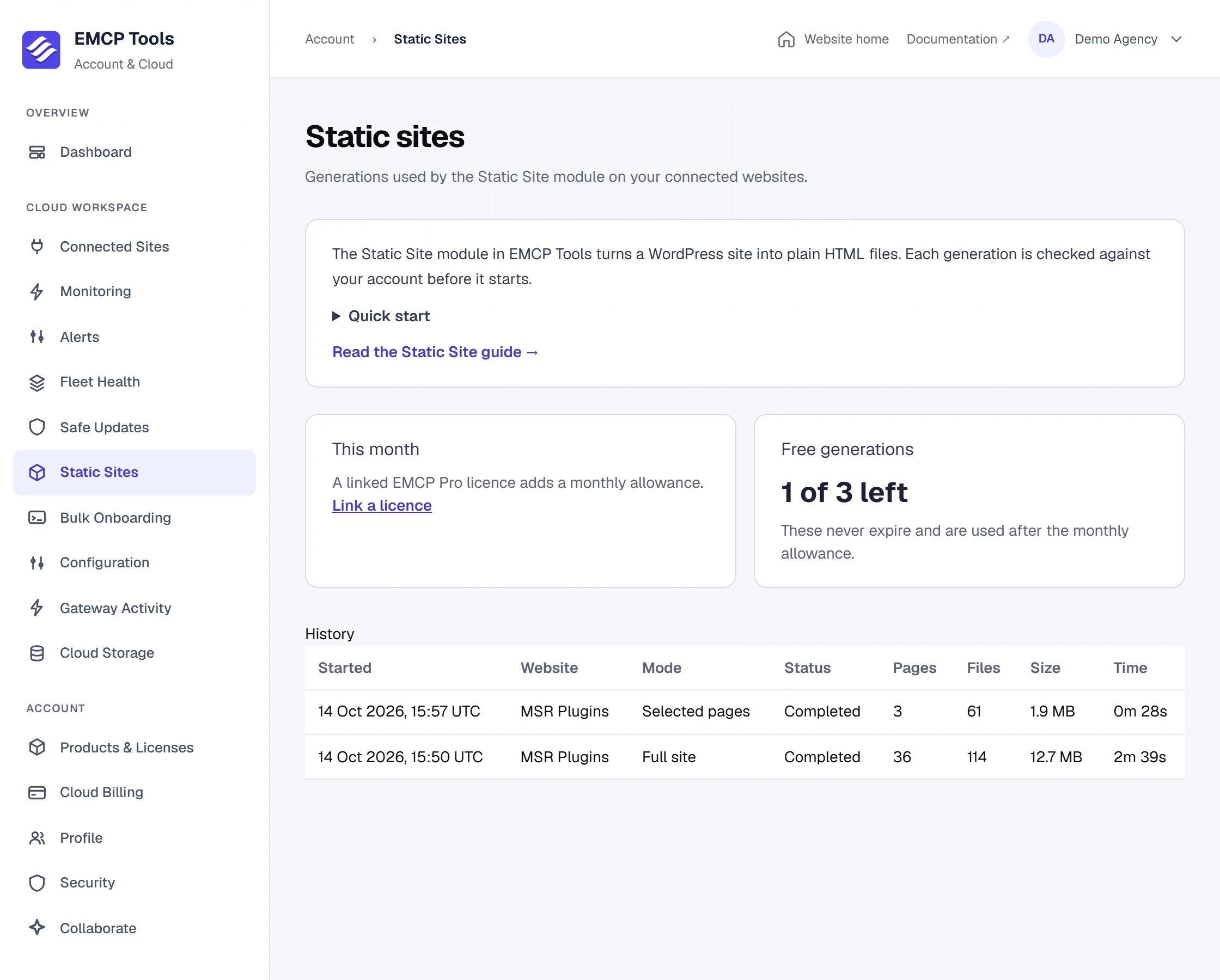Click the Status column header

tap(808, 667)
